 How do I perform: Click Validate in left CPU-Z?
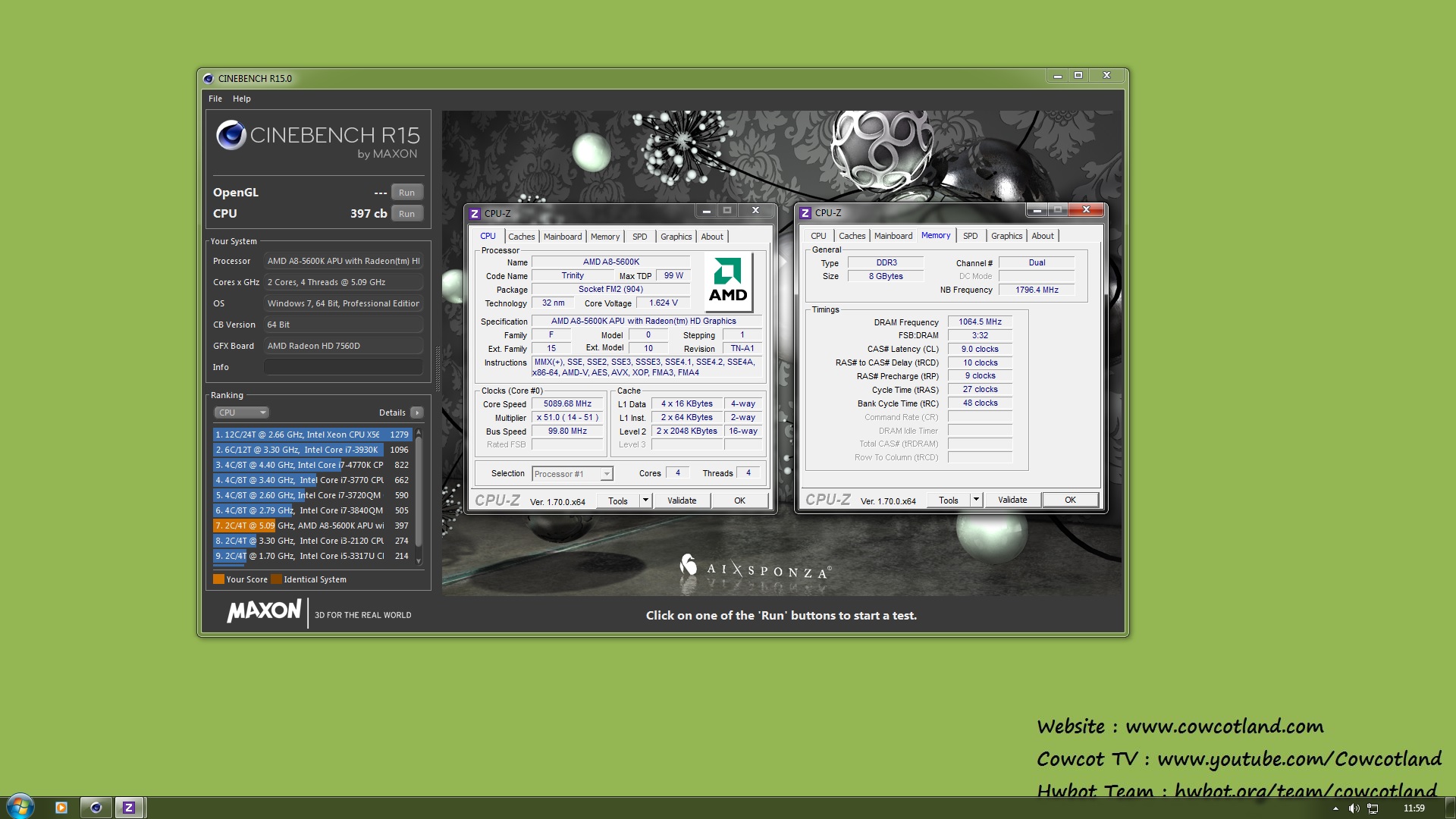(682, 500)
